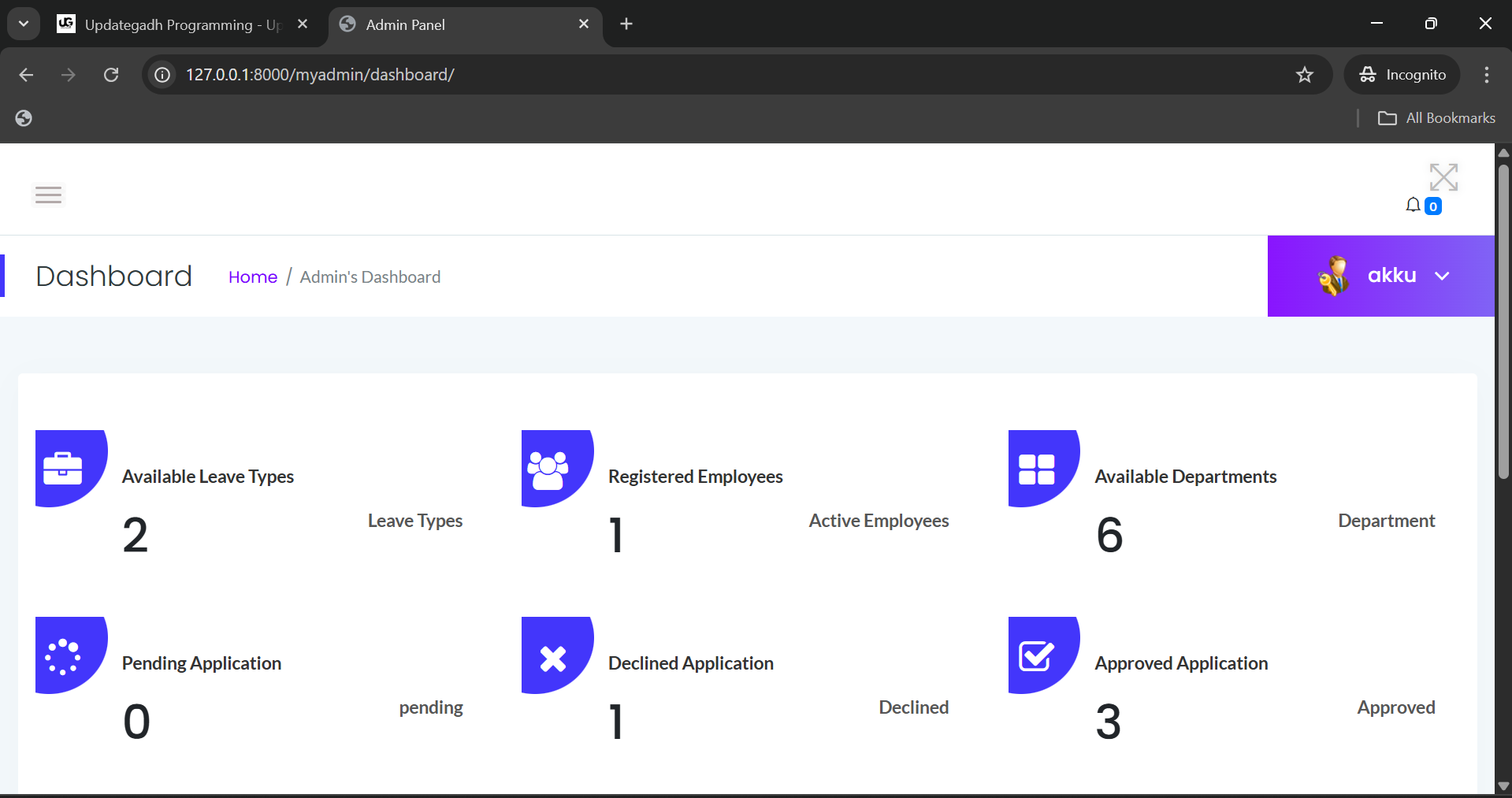Screen dimensions: 1512x798
Task: Click the fullscreen expand icon
Action: pyautogui.click(x=1444, y=176)
